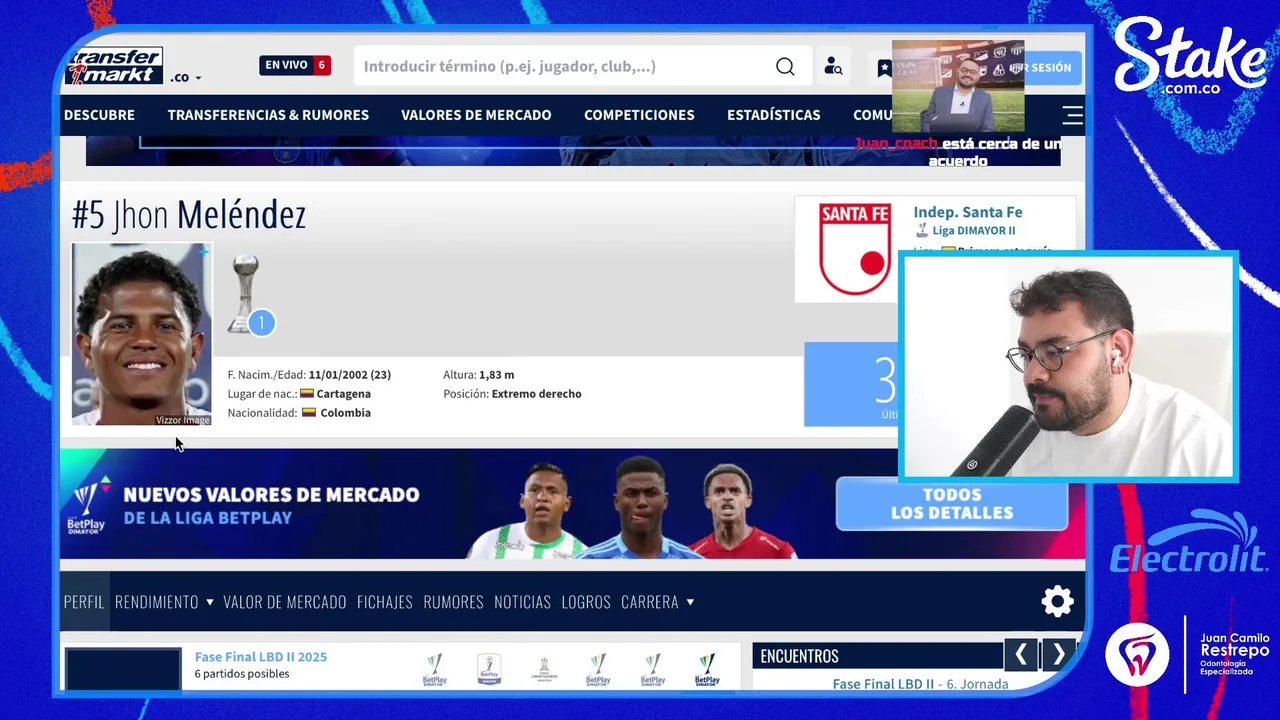The image size is (1280, 720).
Task: Click the Transfermarkt logo
Action: [113, 66]
